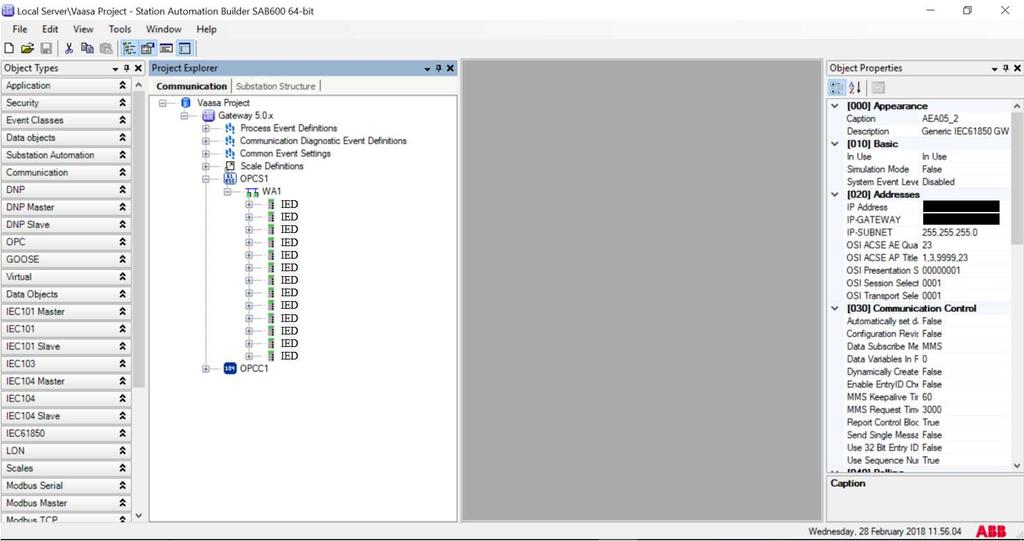Expand the OPCC1 tree node
This screenshot has width=1024, height=541.
point(206,369)
